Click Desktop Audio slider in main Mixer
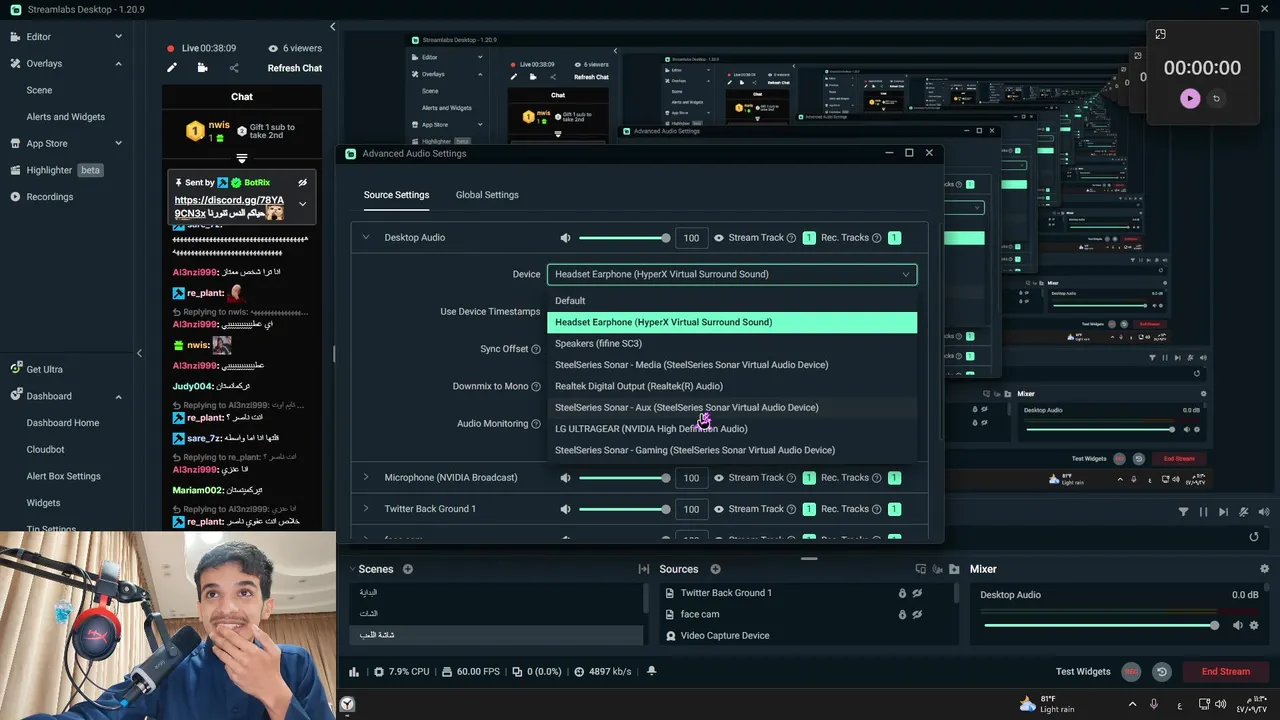1280x720 pixels. (x=1102, y=626)
